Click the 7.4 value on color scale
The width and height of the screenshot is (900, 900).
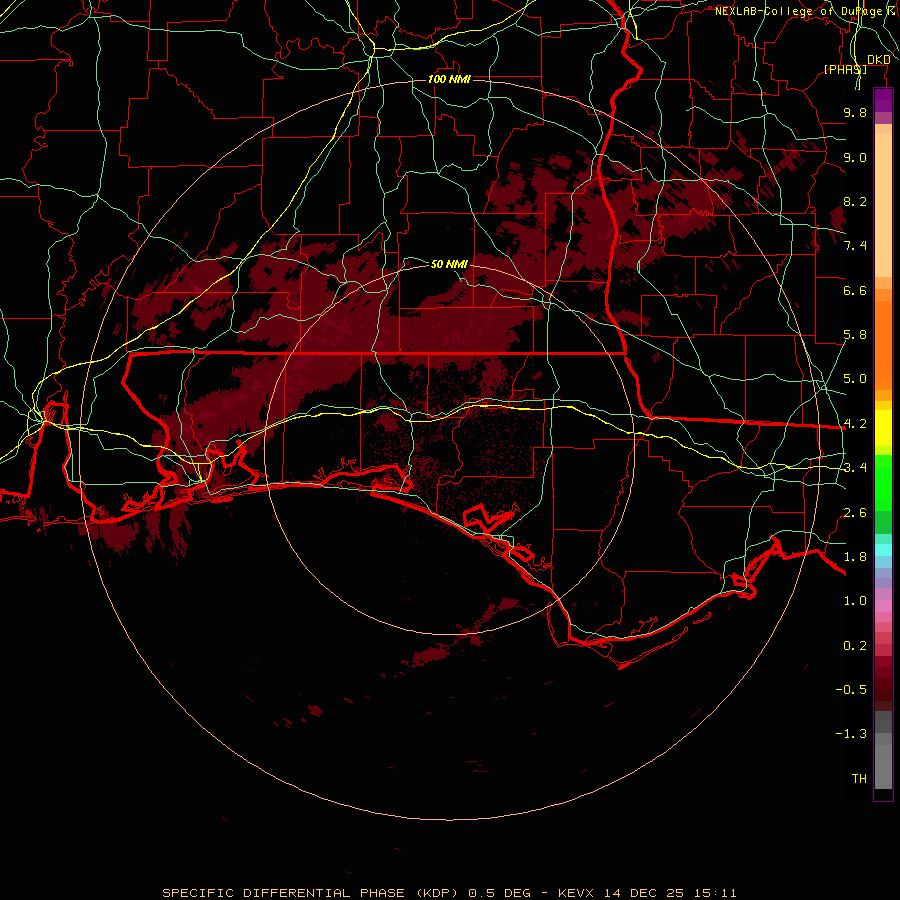(x=855, y=246)
